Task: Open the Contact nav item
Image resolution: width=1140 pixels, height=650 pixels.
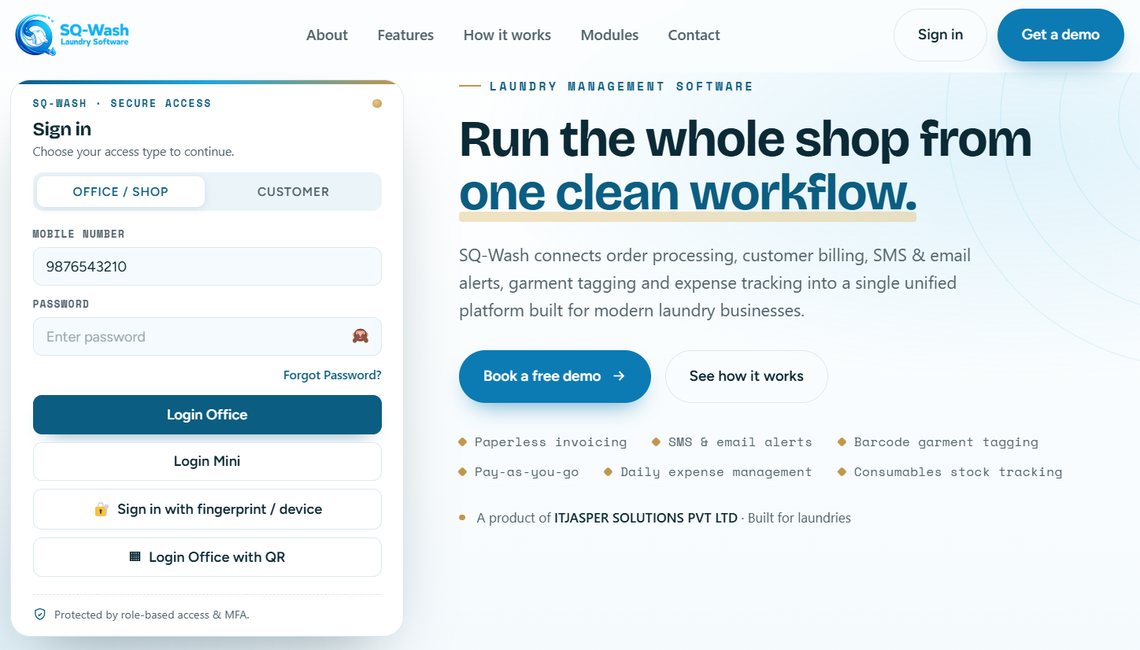Action: tap(694, 35)
